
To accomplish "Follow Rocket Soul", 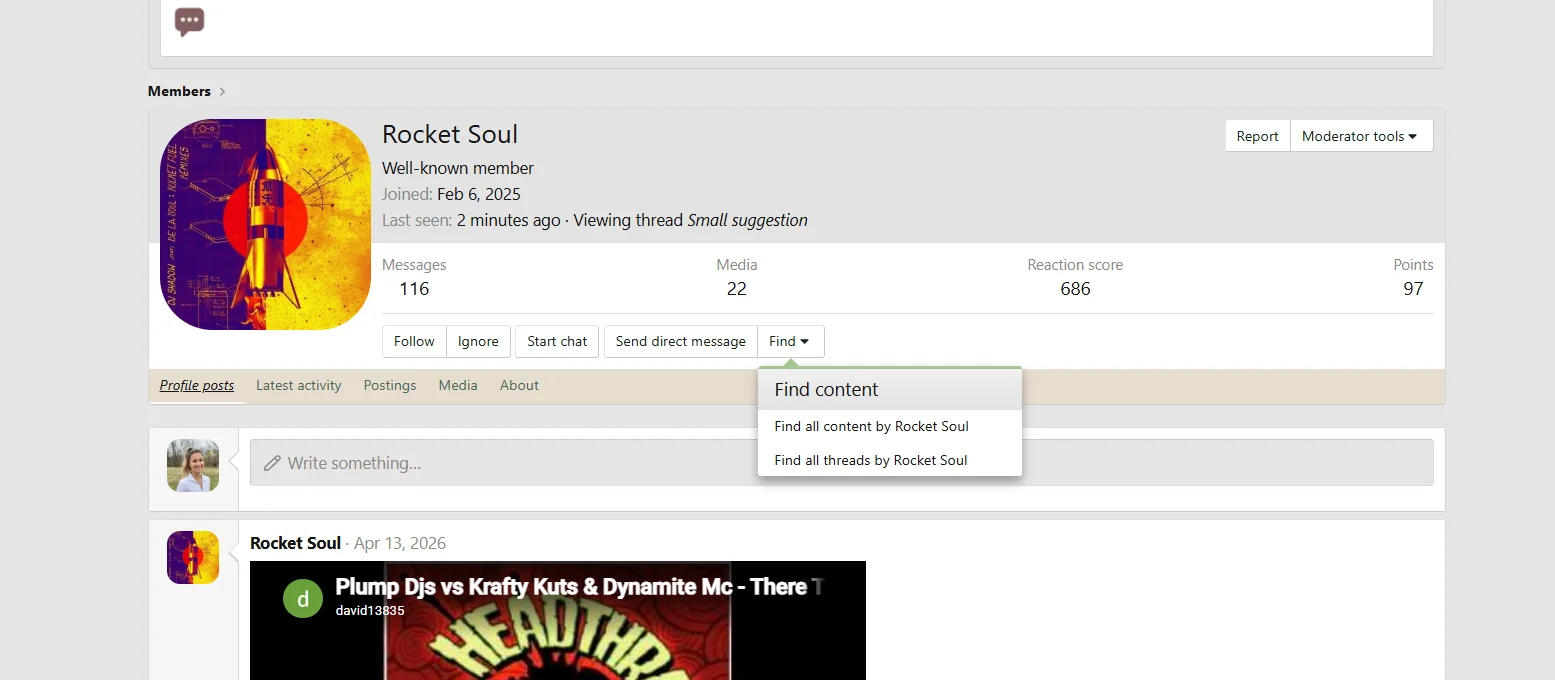I will [414, 341].
